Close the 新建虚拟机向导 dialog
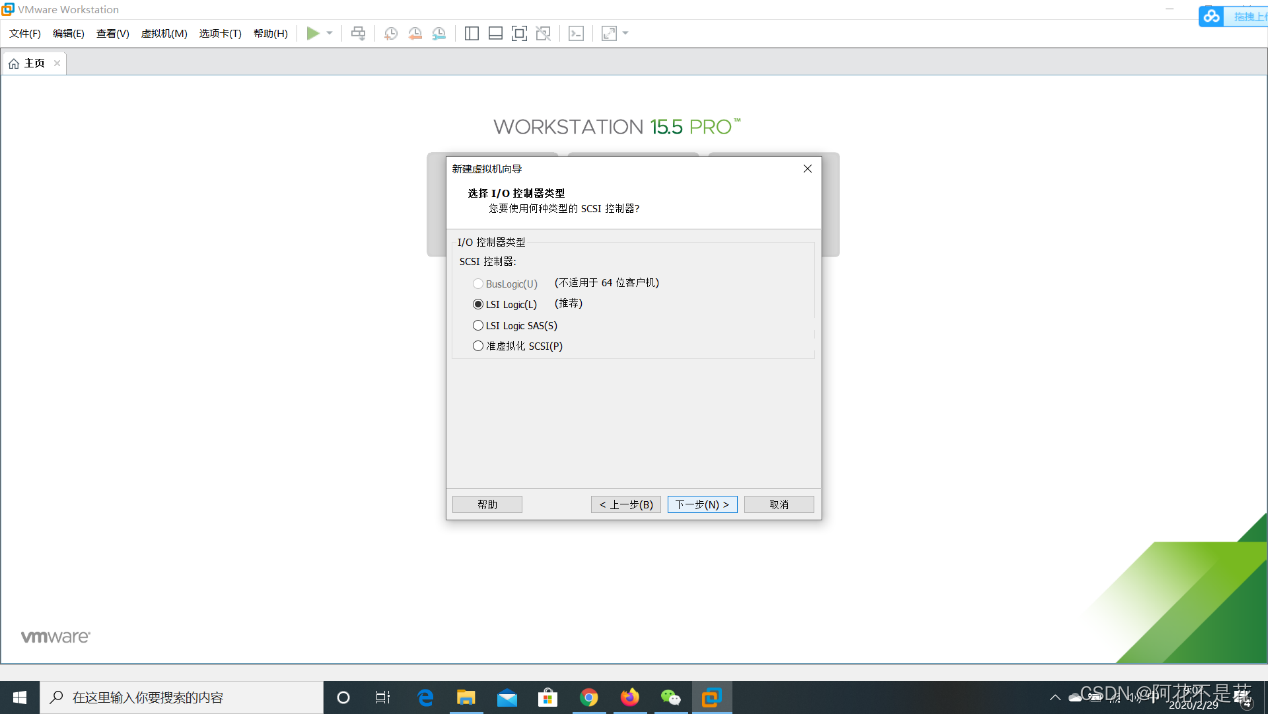1268x714 pixels. [x=808, y=168]
